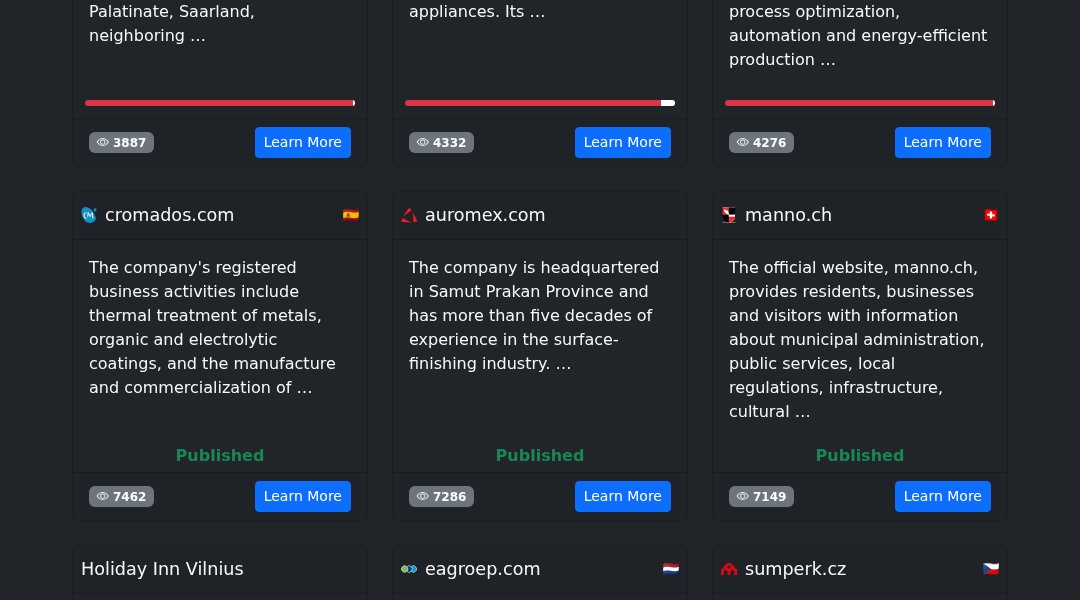Click the 7149 view count badge
1080x600 pixels.
(761, 497)
